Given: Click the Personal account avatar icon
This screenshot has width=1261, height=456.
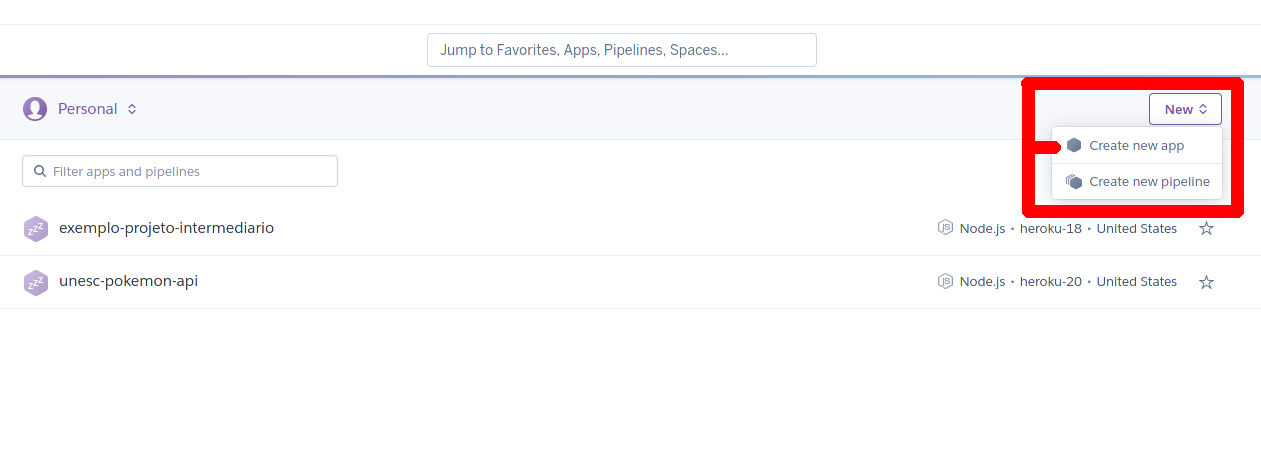Looking at the screenshot, I should [x=35, y=109].
